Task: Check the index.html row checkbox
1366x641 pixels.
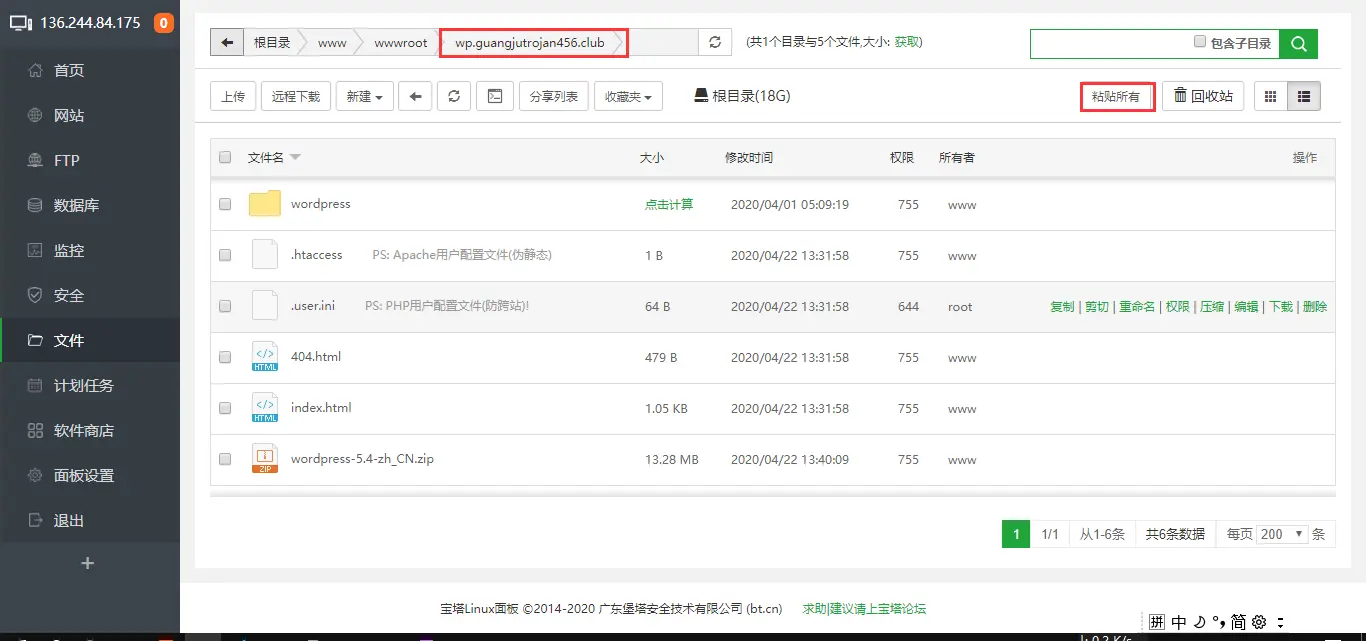Action: [x=225, y=408]
